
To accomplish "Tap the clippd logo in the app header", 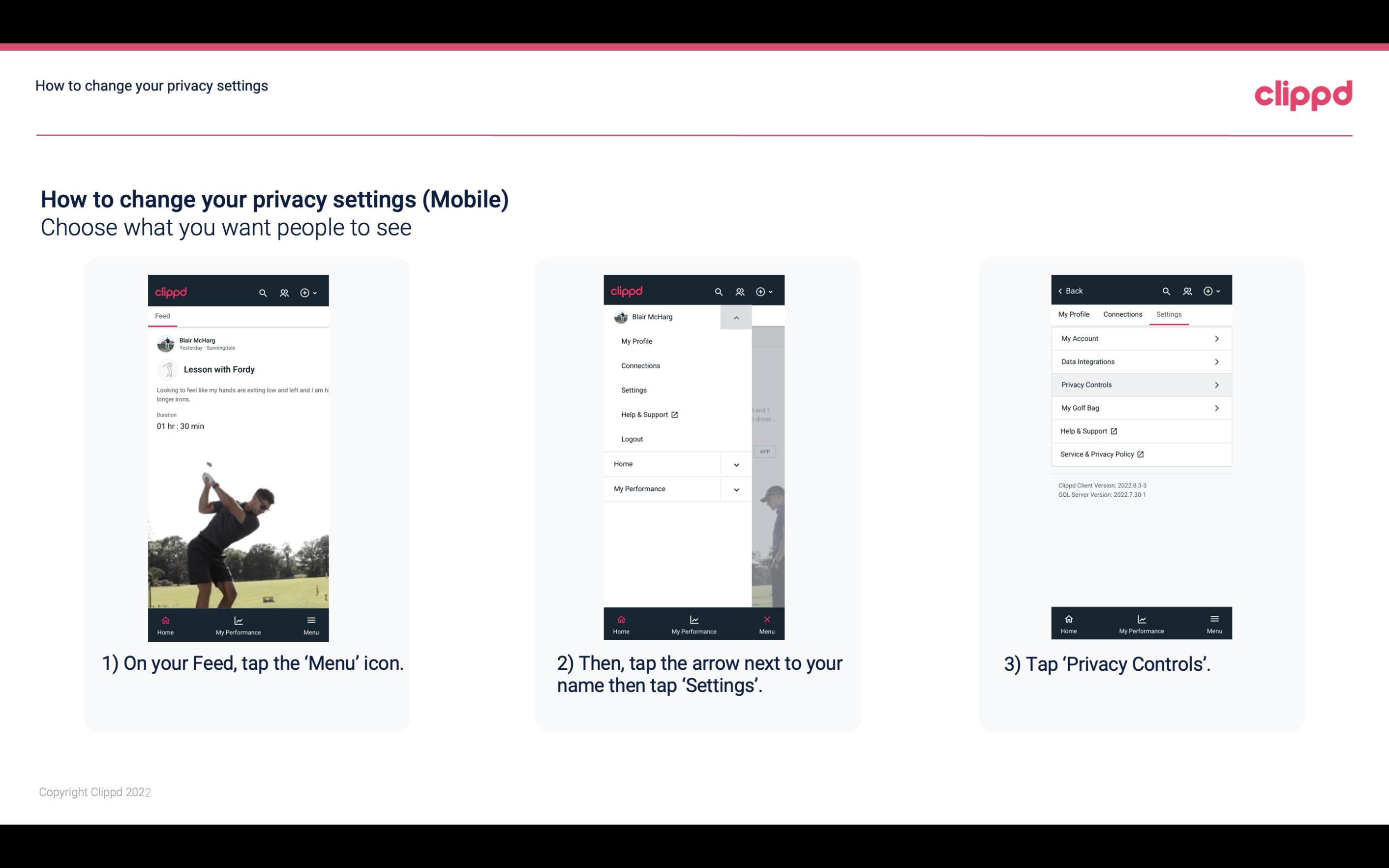I will point(172,291).
